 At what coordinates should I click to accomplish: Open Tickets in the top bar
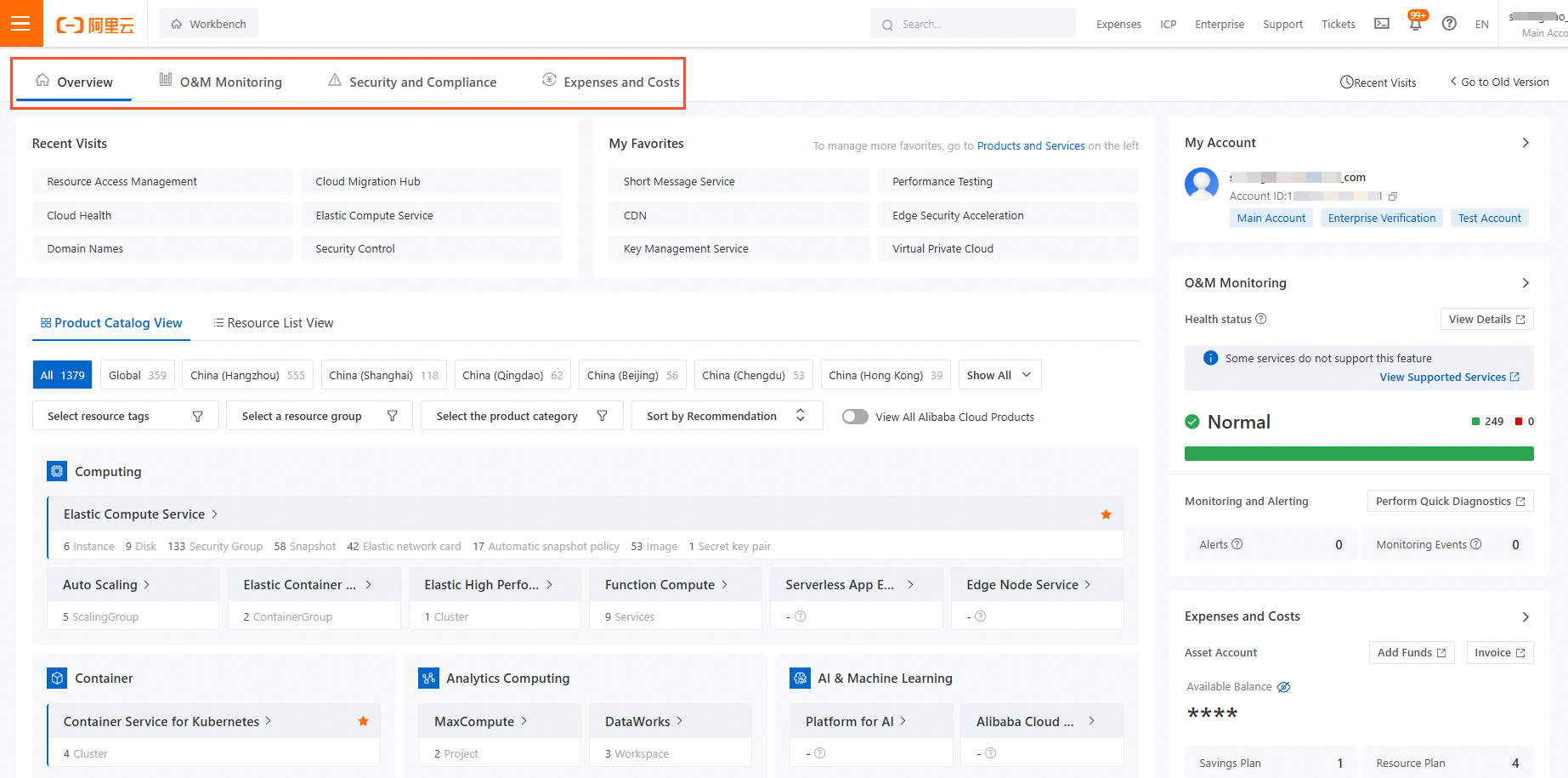1339,25
